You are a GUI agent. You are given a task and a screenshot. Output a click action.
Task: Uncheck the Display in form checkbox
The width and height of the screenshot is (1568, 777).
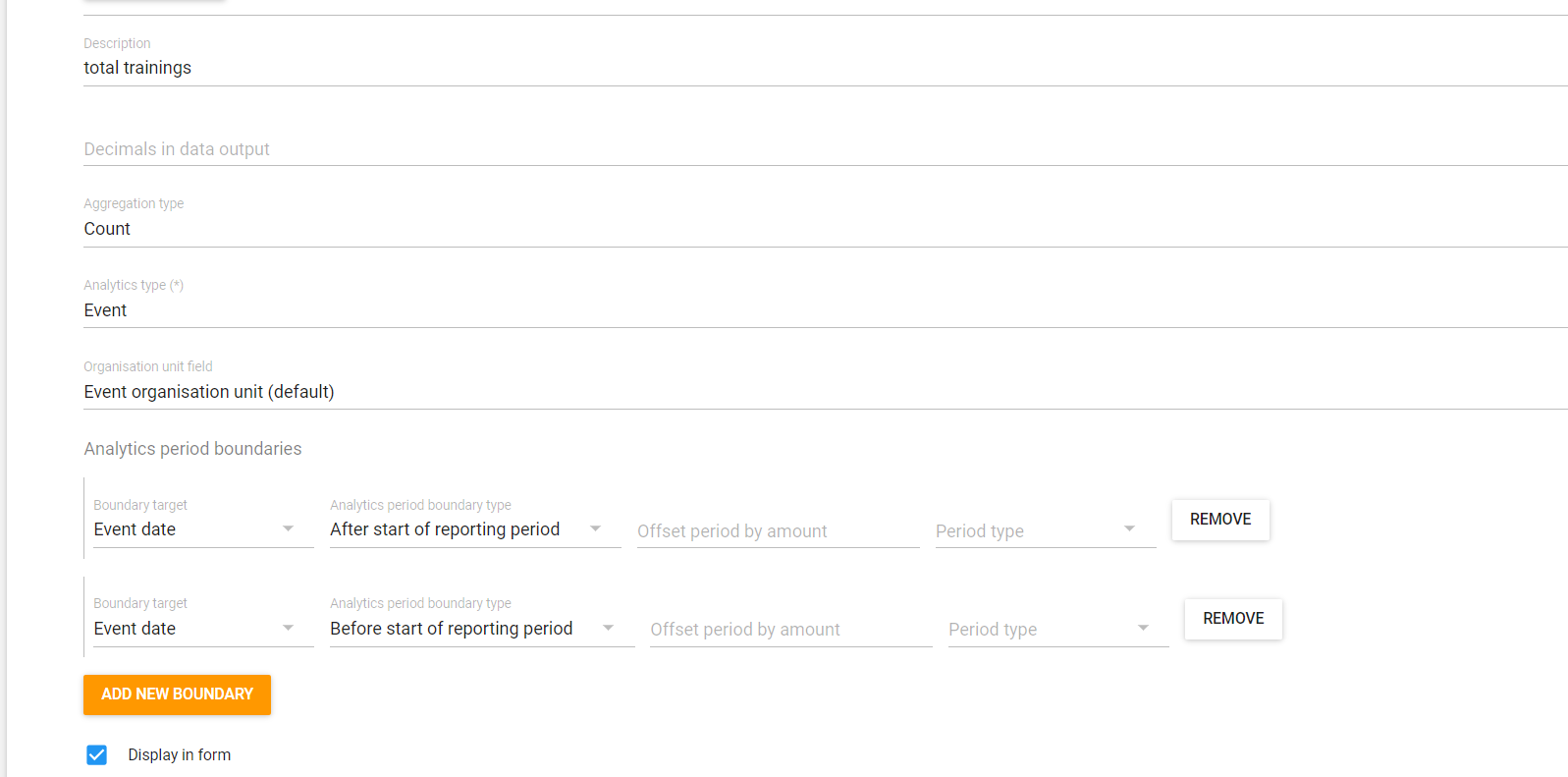click(x=96, y=754)
